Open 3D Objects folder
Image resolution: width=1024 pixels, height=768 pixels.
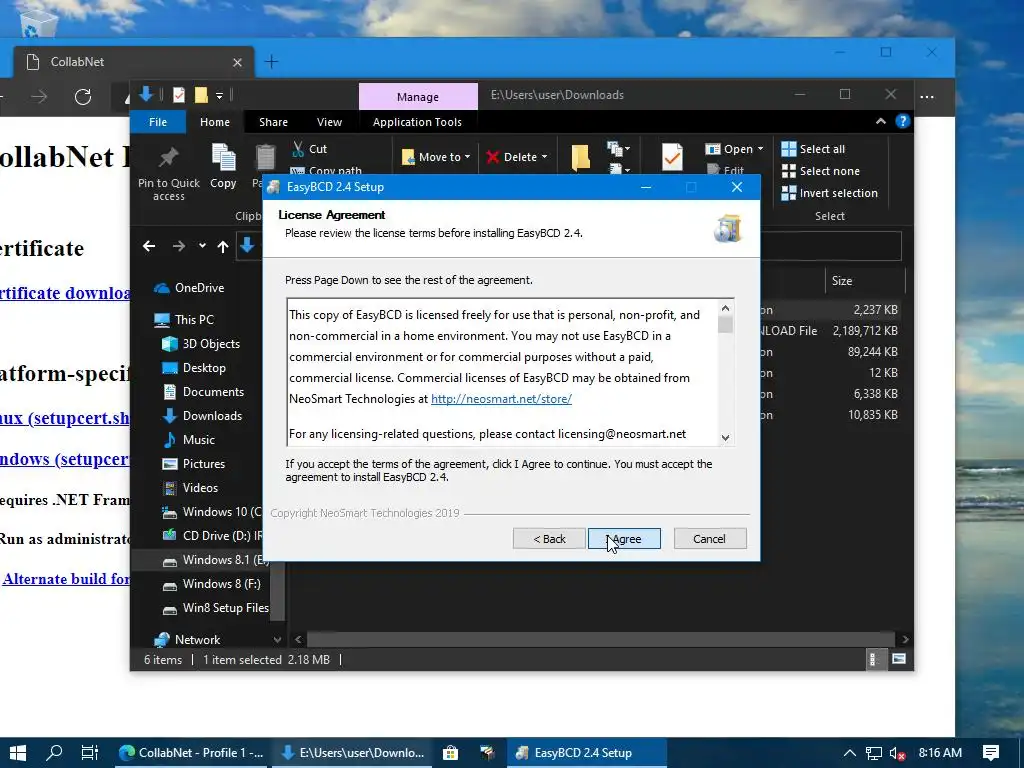coord(201,344)
